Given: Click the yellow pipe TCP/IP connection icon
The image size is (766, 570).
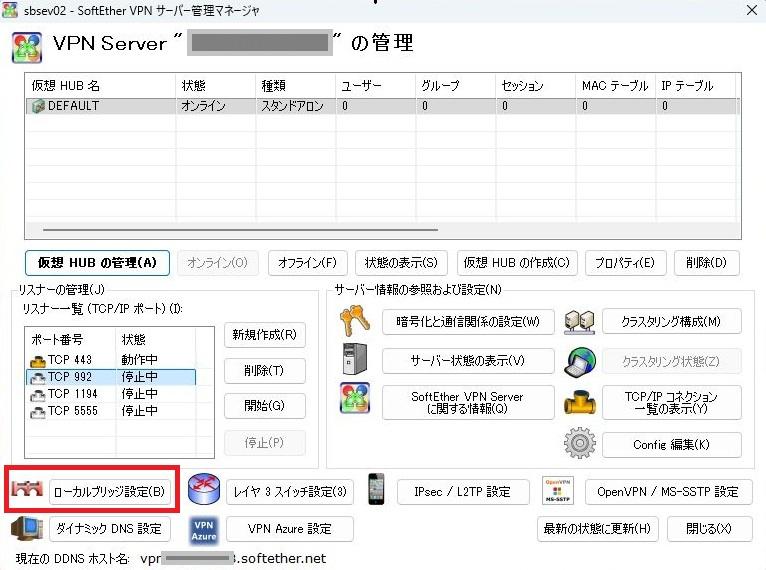Looking at the screenshot, I should click(x=579, y=402).
